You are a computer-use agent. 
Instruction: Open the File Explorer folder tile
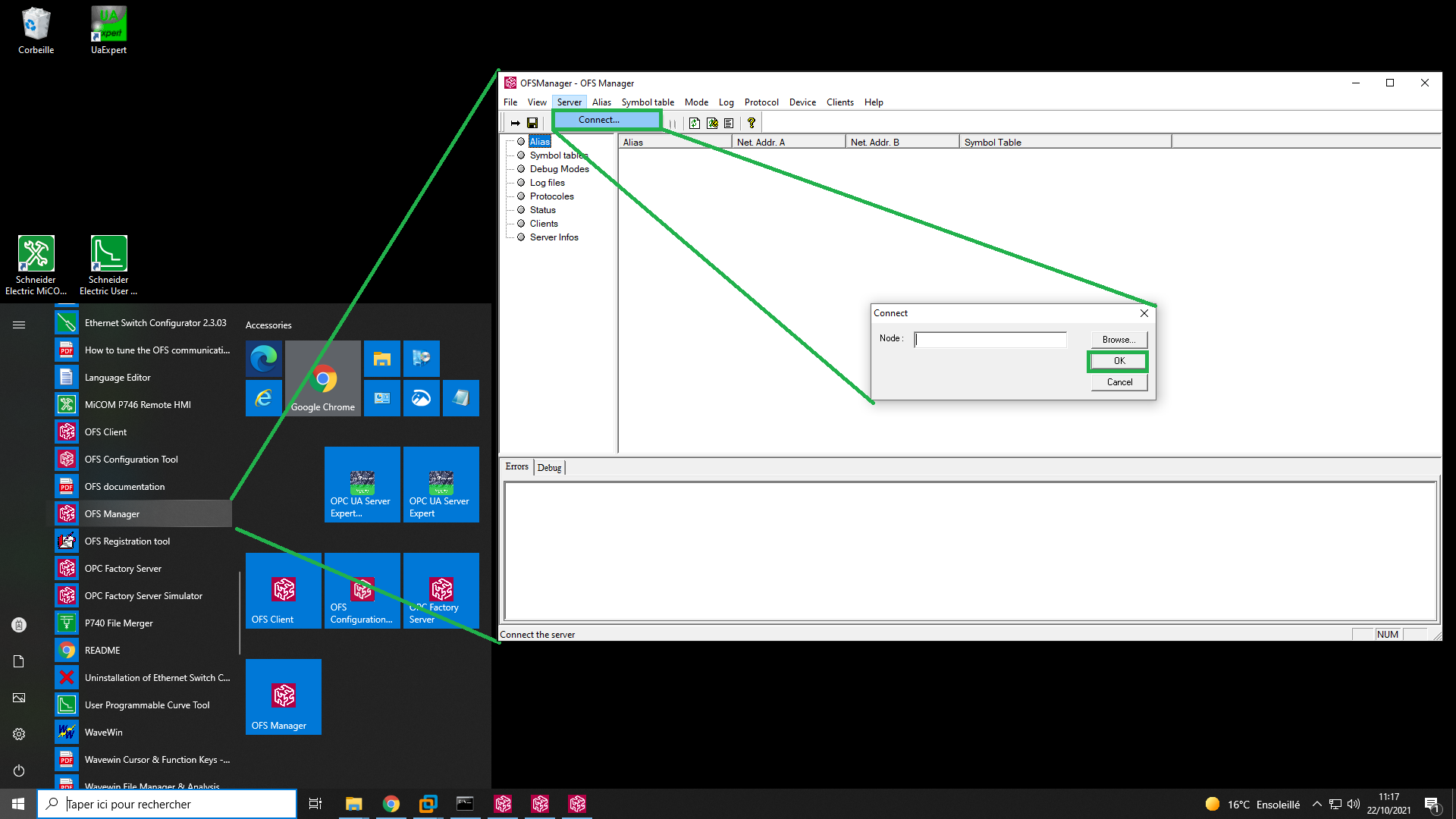382,359
